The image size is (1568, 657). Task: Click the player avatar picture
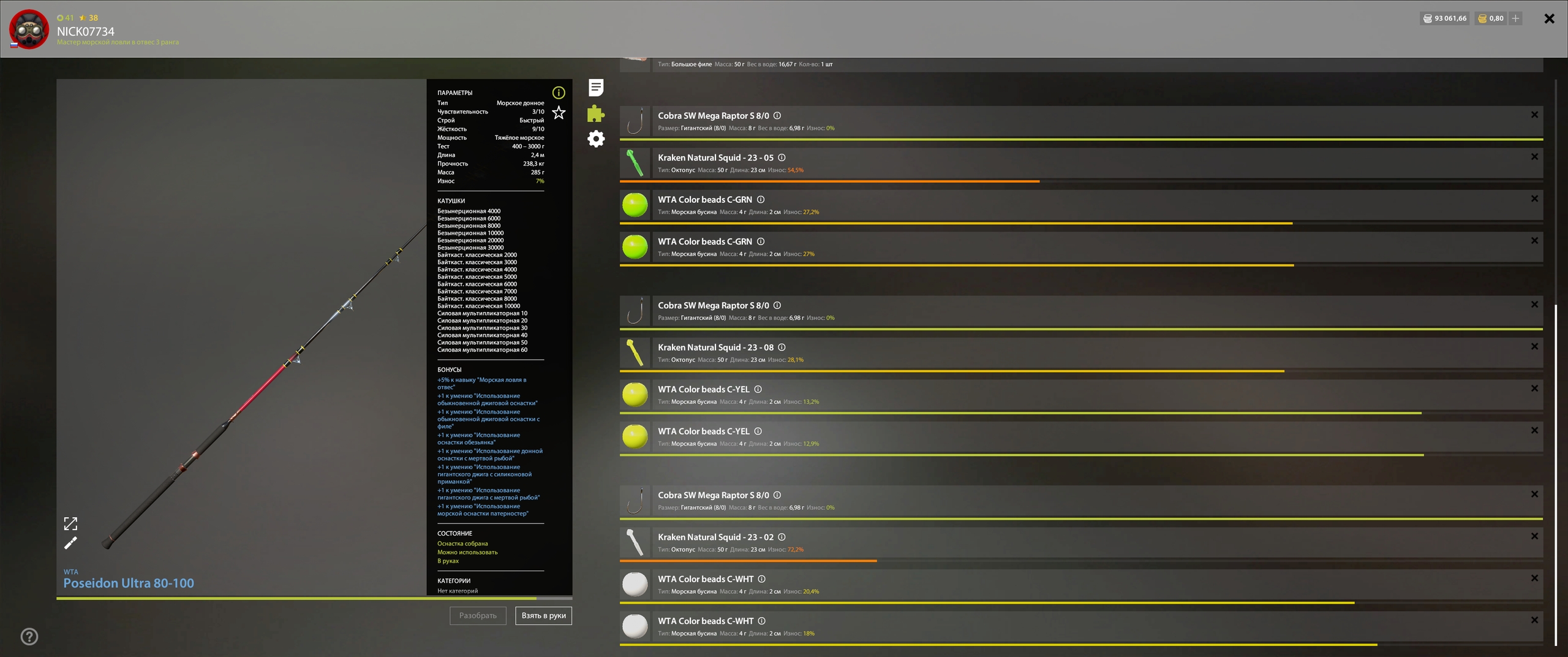click(29, 29)
